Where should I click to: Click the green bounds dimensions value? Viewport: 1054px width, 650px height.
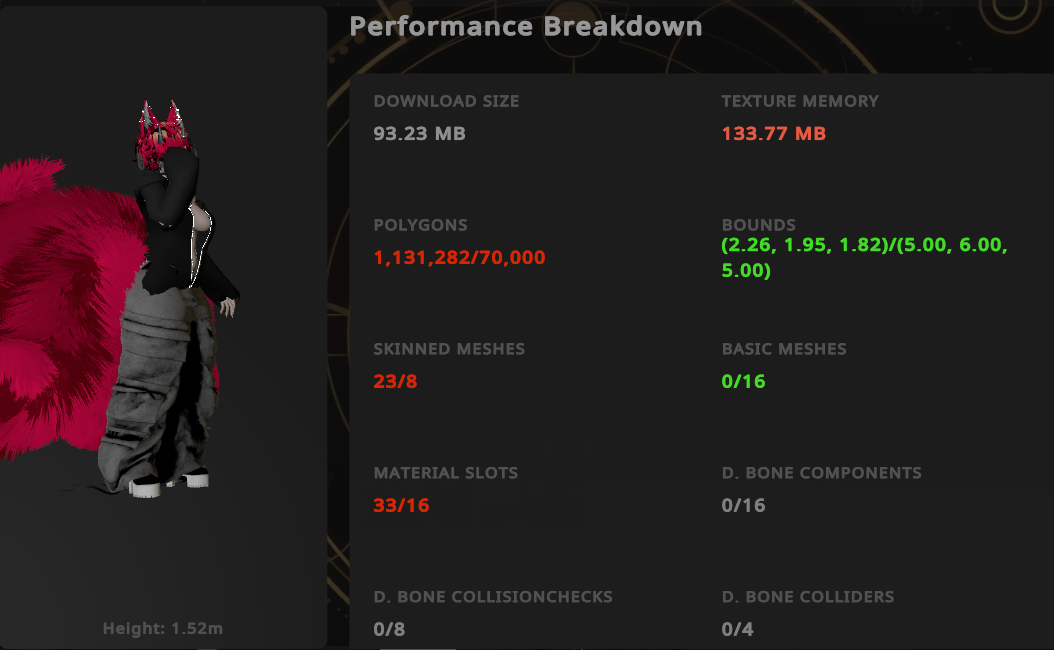(x=864, y=258)
